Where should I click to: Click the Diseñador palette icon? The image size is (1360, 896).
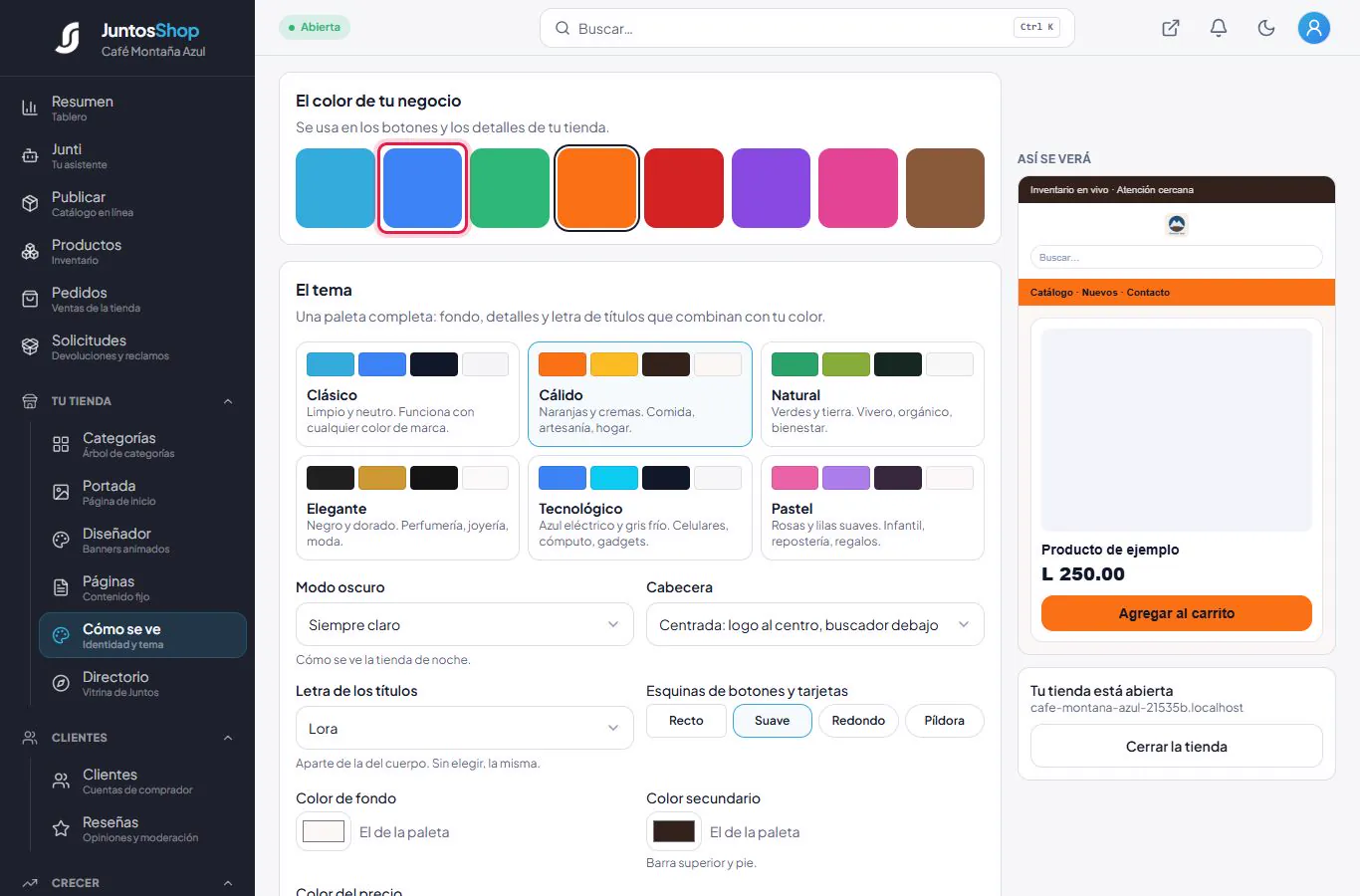61,540
